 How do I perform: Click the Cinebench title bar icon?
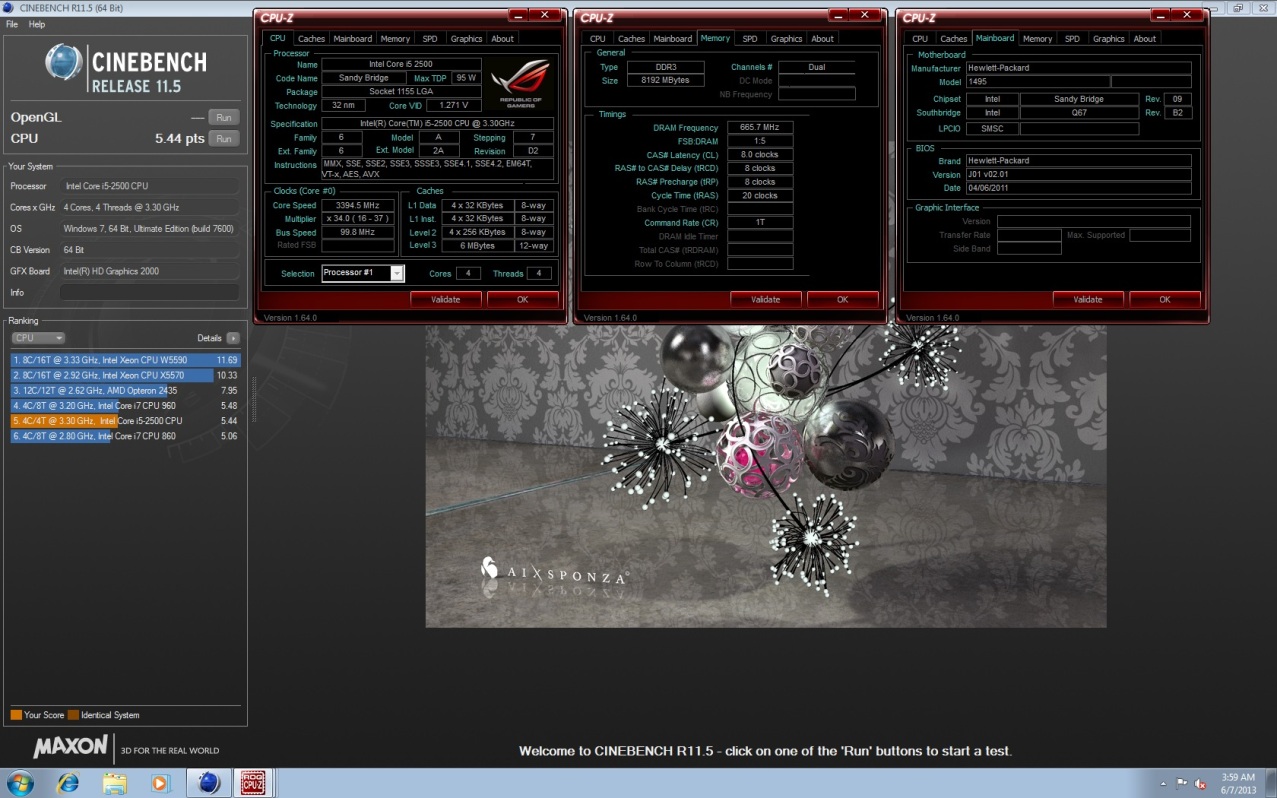pyautogui.click(x=9, y=8)
